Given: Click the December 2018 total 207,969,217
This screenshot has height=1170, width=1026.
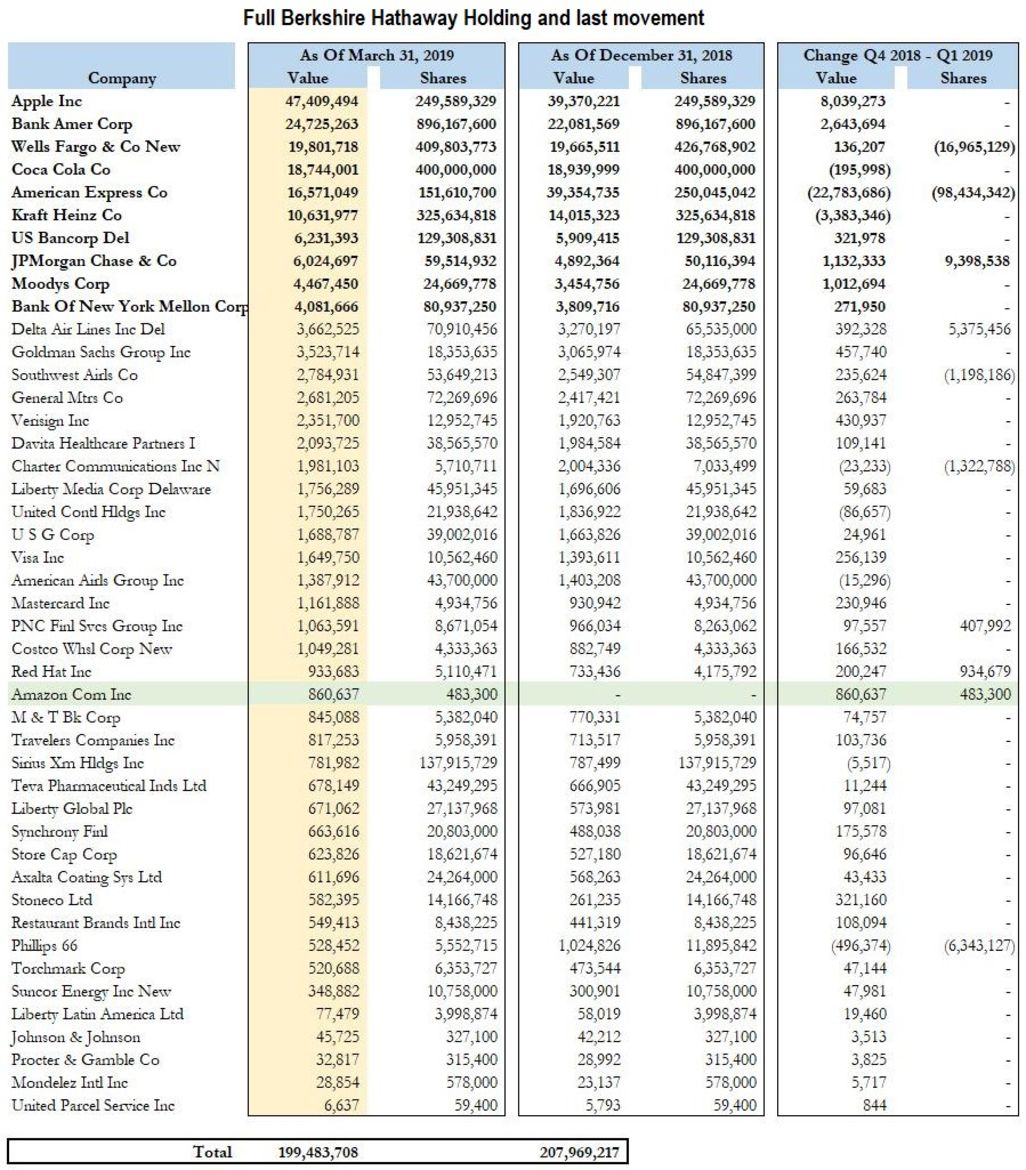Looking at the screenshot, I should pyautogui.click(x=579, y=1152).
